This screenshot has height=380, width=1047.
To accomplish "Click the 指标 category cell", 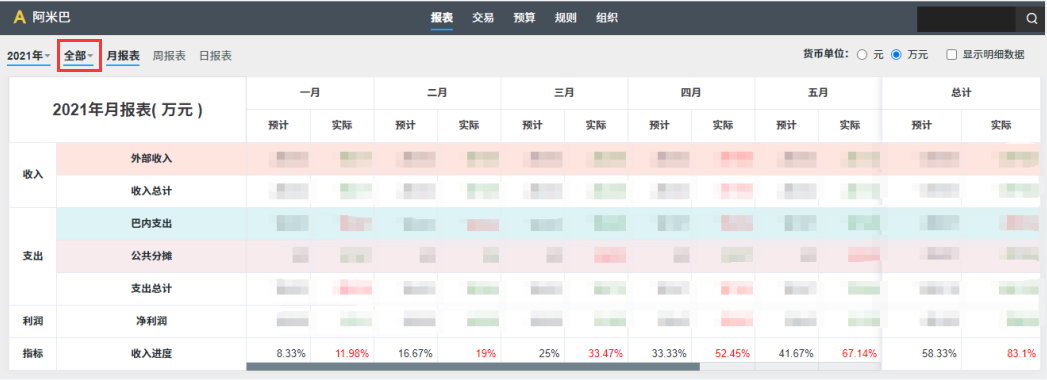I will (33, 353).
